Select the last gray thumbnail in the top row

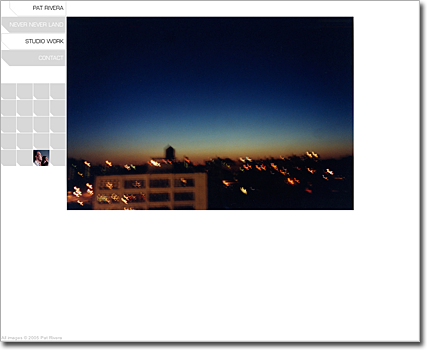(57, 91)
